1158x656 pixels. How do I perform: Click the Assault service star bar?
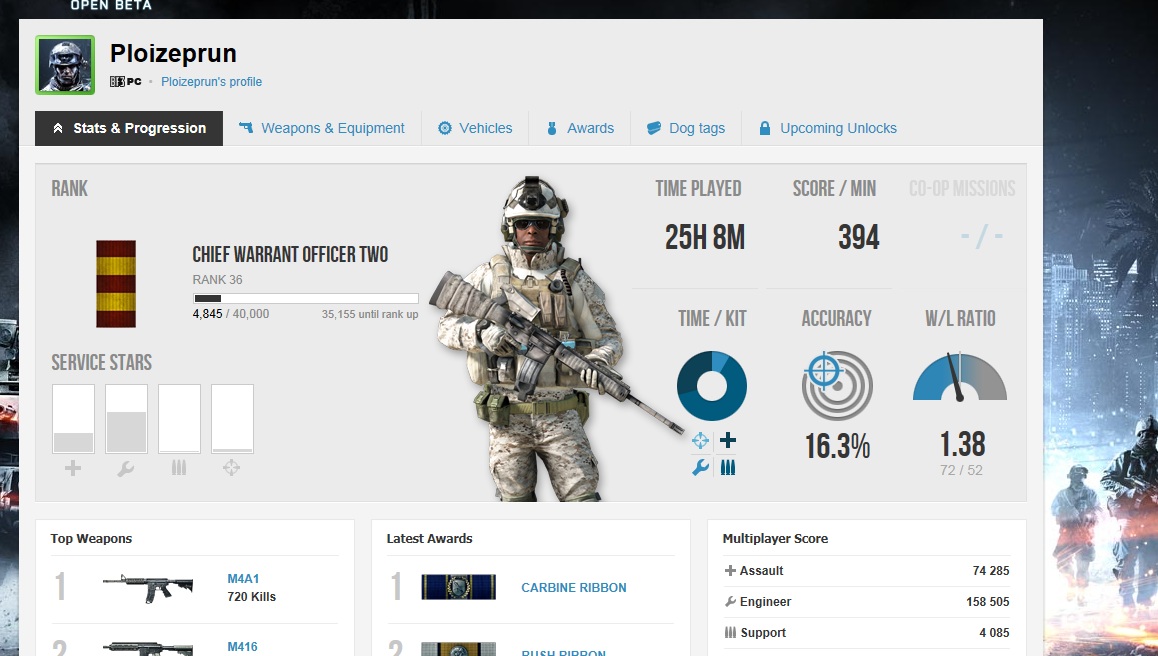point(73,418)
